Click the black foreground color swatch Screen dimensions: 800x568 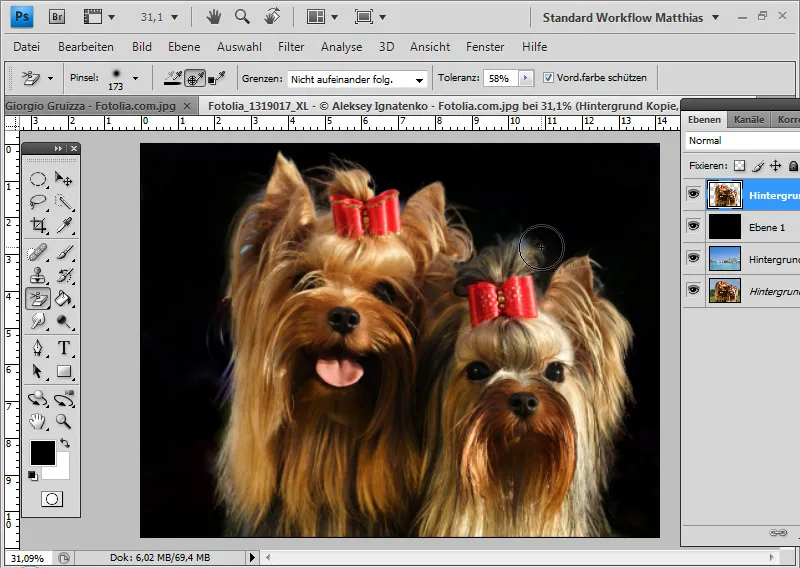[42, 453]
